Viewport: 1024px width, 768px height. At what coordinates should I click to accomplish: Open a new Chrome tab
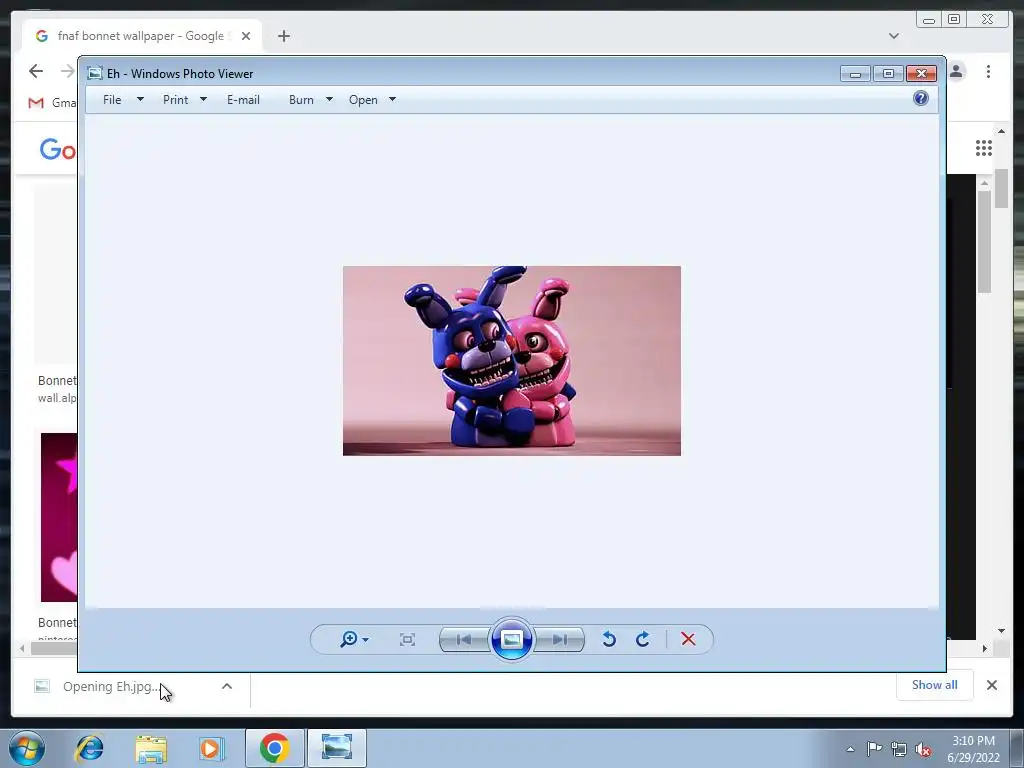[283, 36]
